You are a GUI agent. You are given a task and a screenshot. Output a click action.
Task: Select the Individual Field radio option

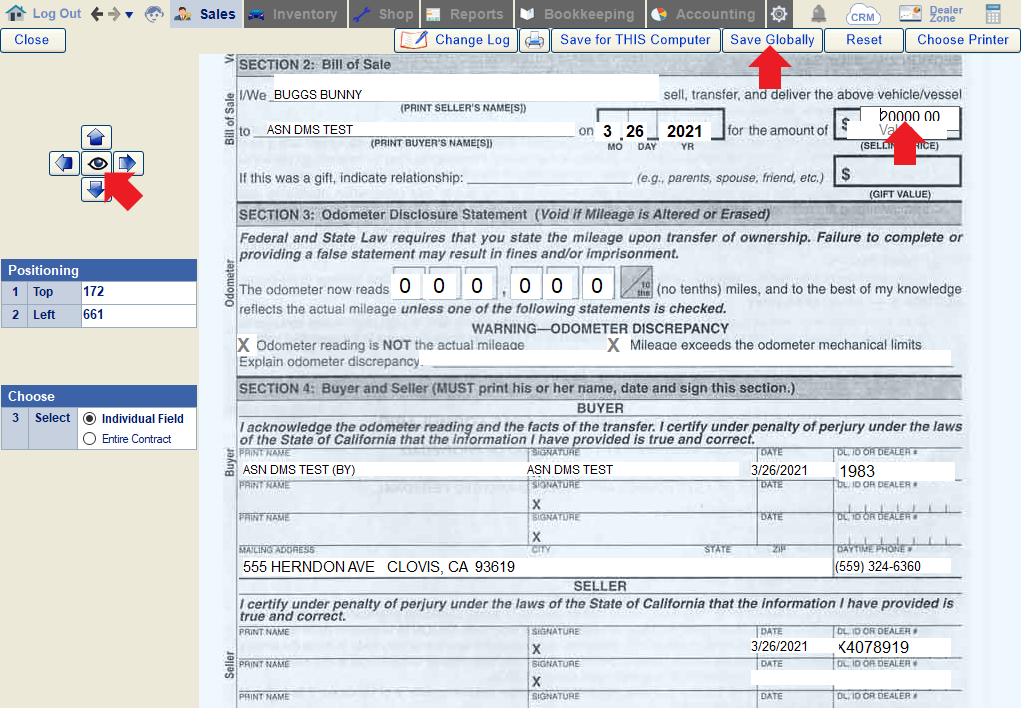[90, 419]
